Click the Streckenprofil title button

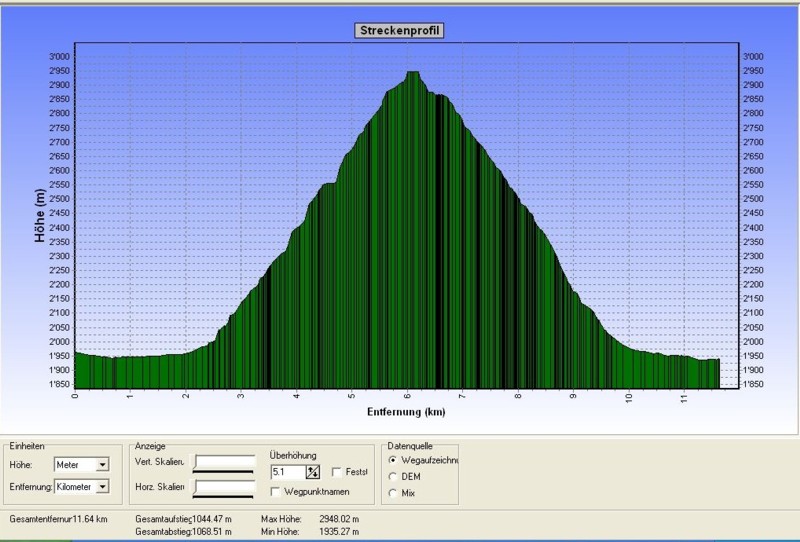point(399,30)
